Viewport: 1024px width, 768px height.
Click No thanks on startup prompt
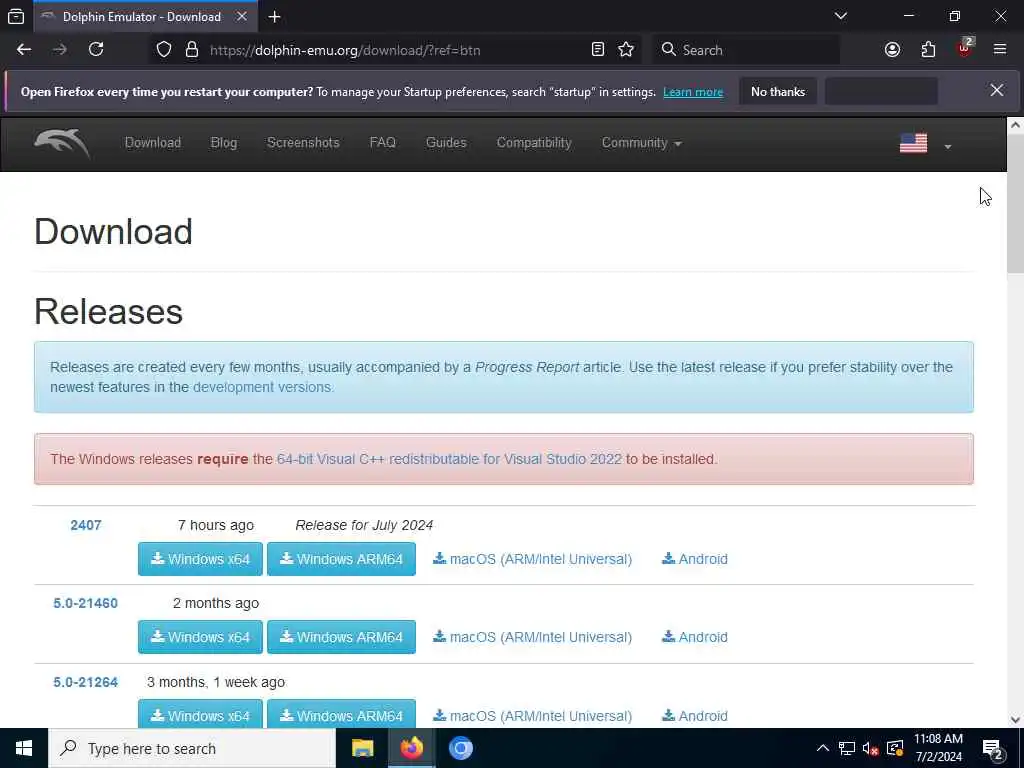coord(778,91)
